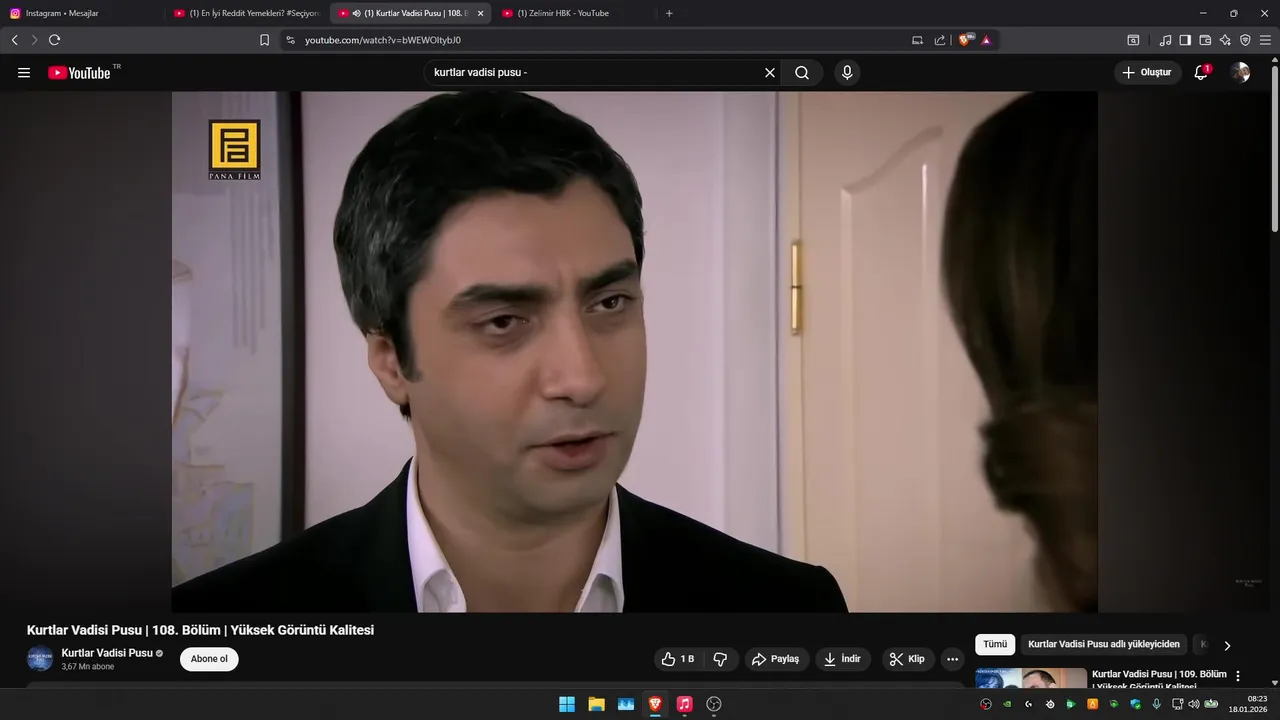Image resolution: width=1280 pixels, height=720 pixels.
Task: Close the Kurtlar Vadisi Pusu tab
Action: click(x=481, y=13)
